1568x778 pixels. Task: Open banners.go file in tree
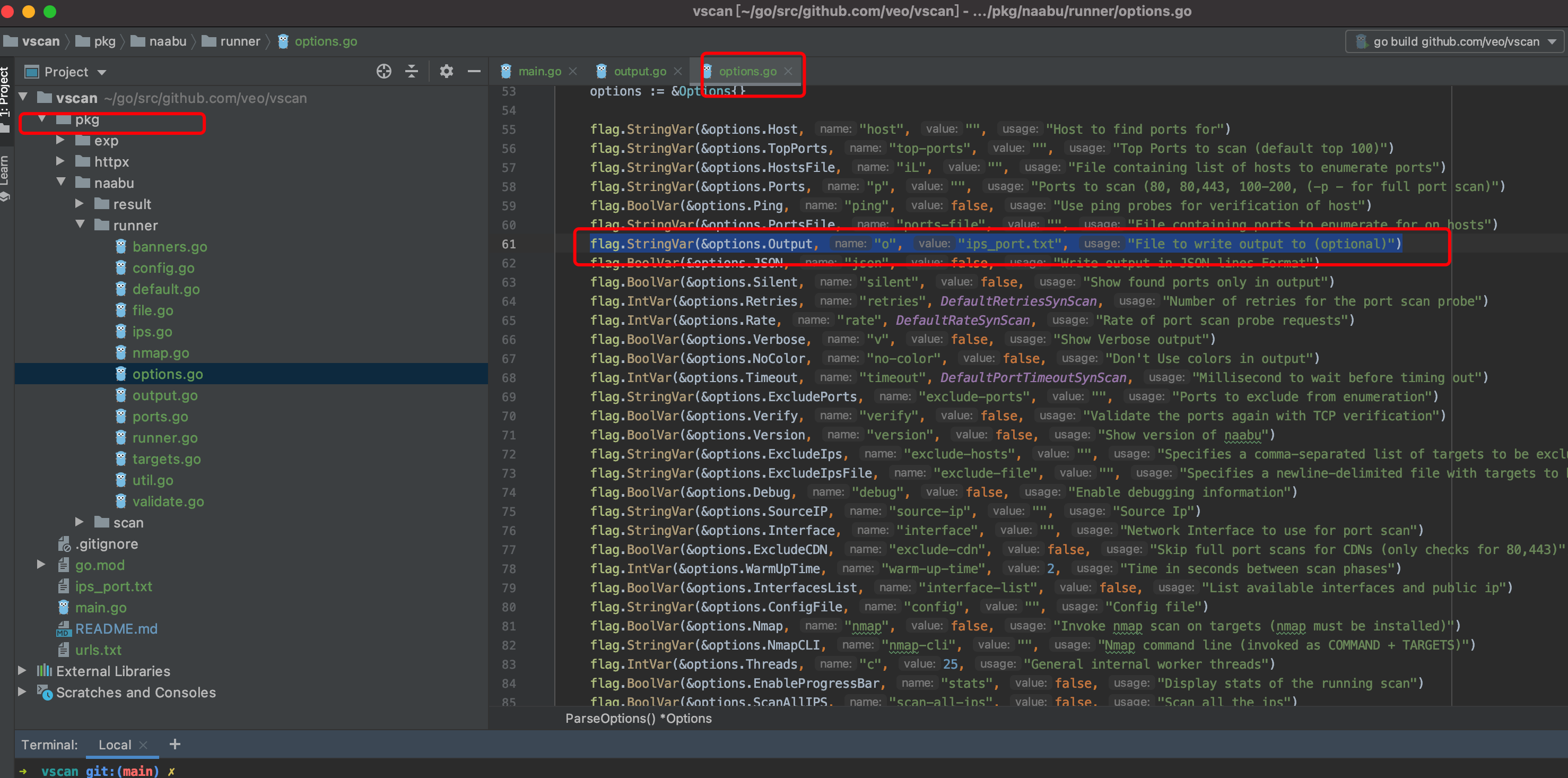[x=170, y=247]
